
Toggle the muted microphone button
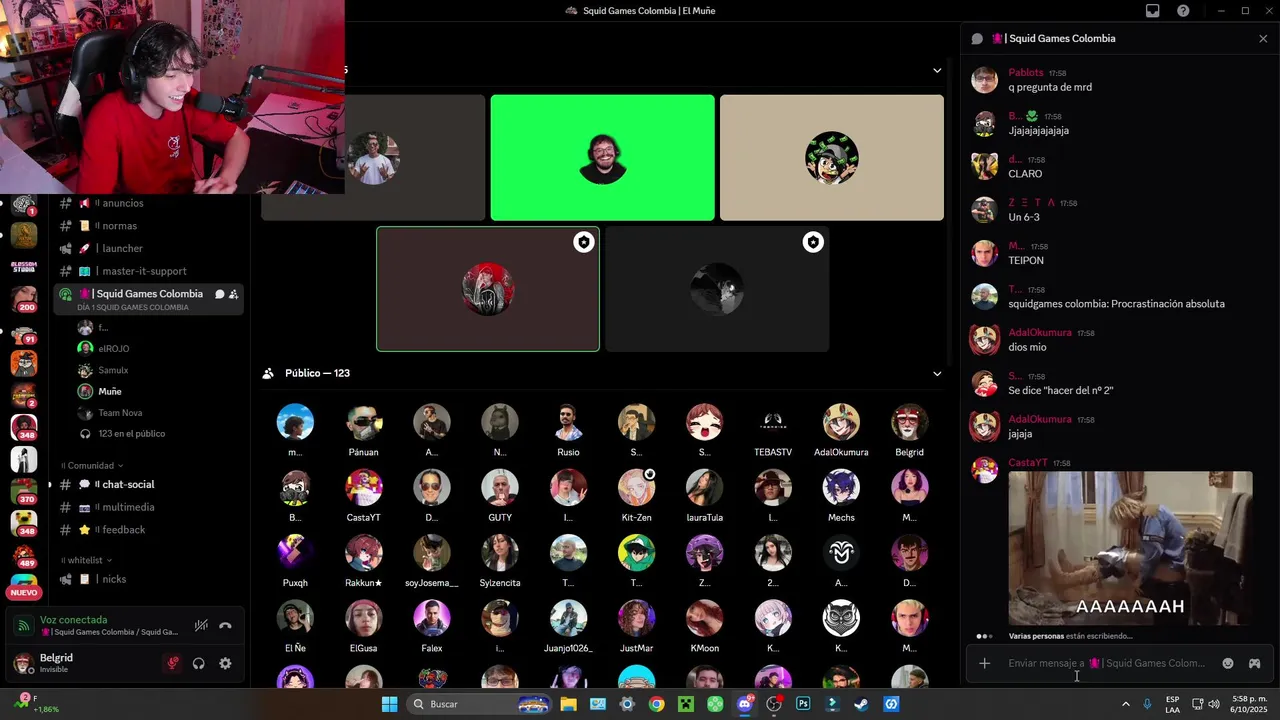click(x=173, y=663)
